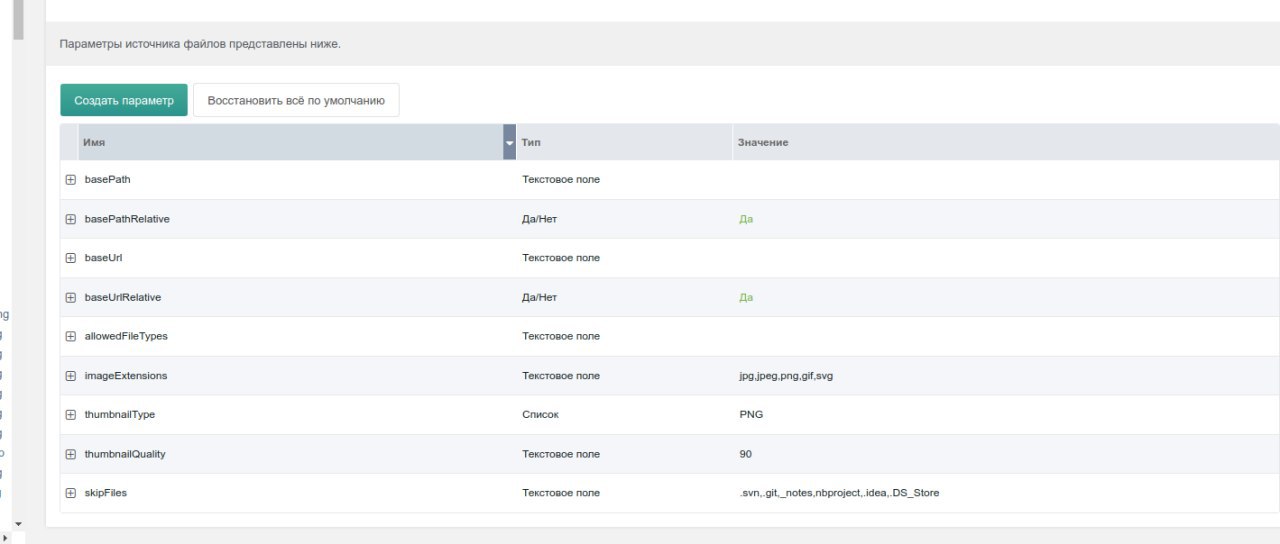Expand the basePath row details
The image size is (1280, 544).
[71, 180]
